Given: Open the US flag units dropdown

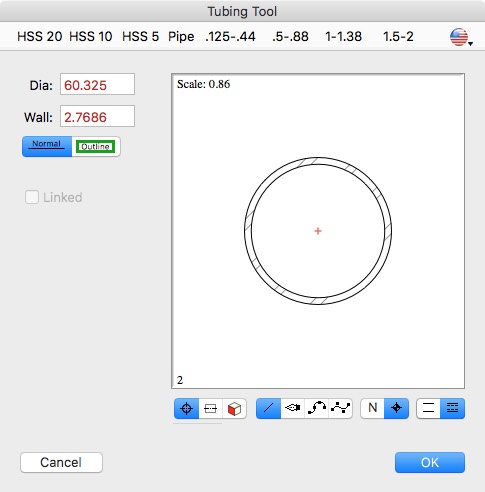Looking at the screenshot, I should [x=461, y=37].
